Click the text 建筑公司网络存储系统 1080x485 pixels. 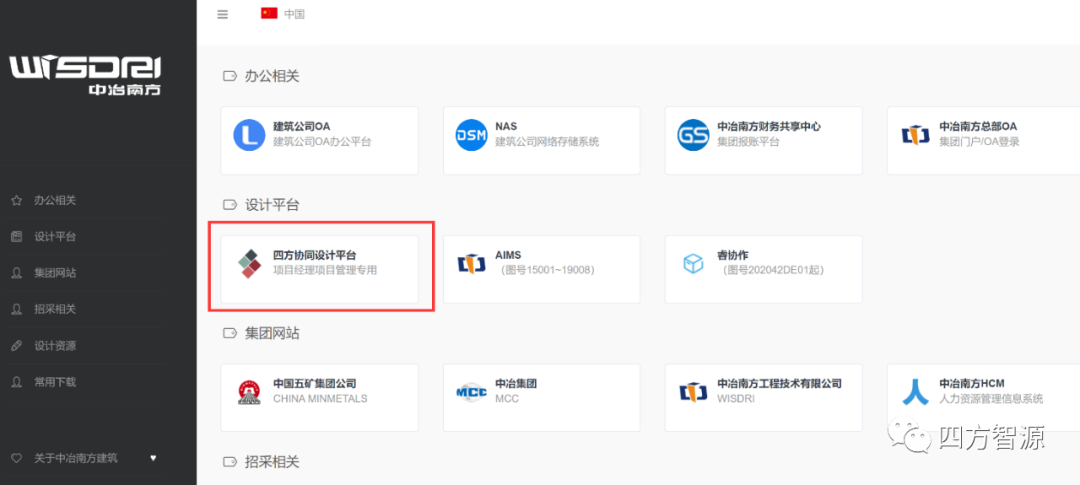tap(547, 142)
